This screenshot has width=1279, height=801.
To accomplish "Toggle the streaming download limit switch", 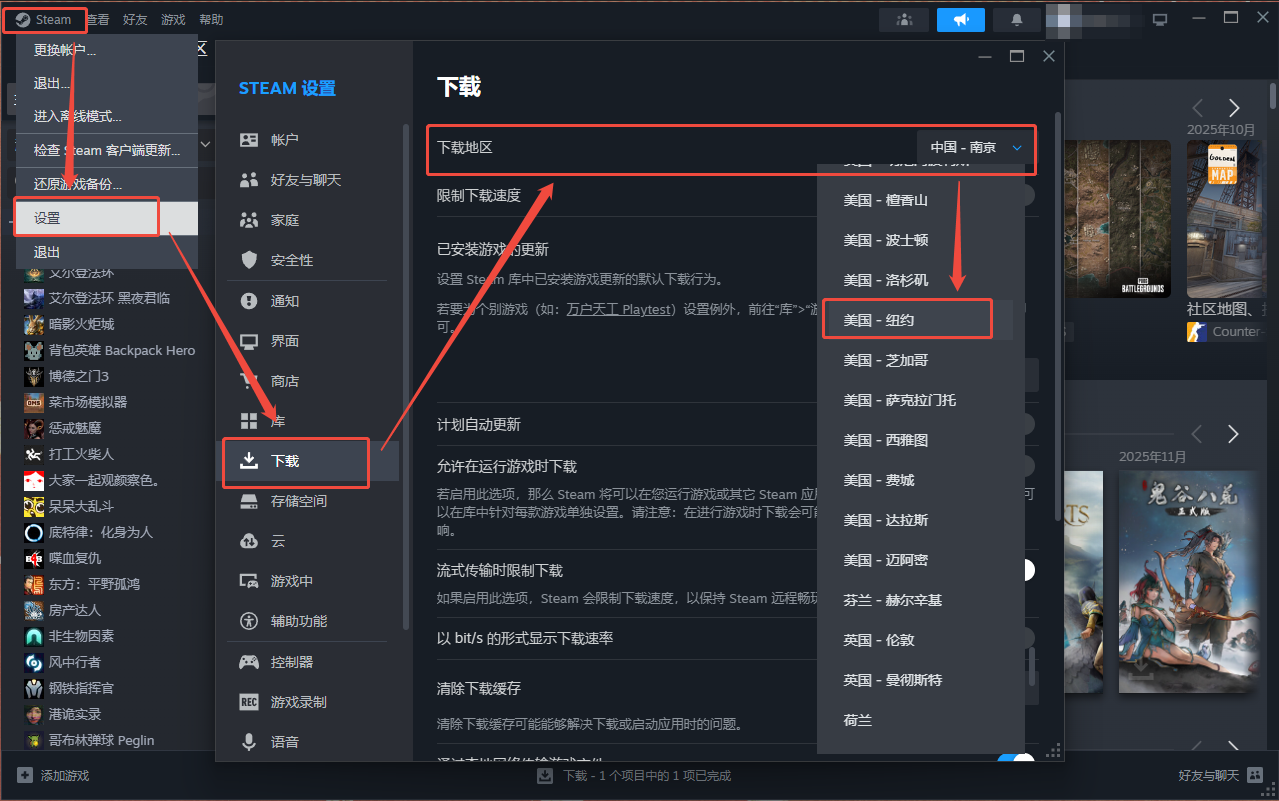I will pyautogui.click(x=1026, y=570).
